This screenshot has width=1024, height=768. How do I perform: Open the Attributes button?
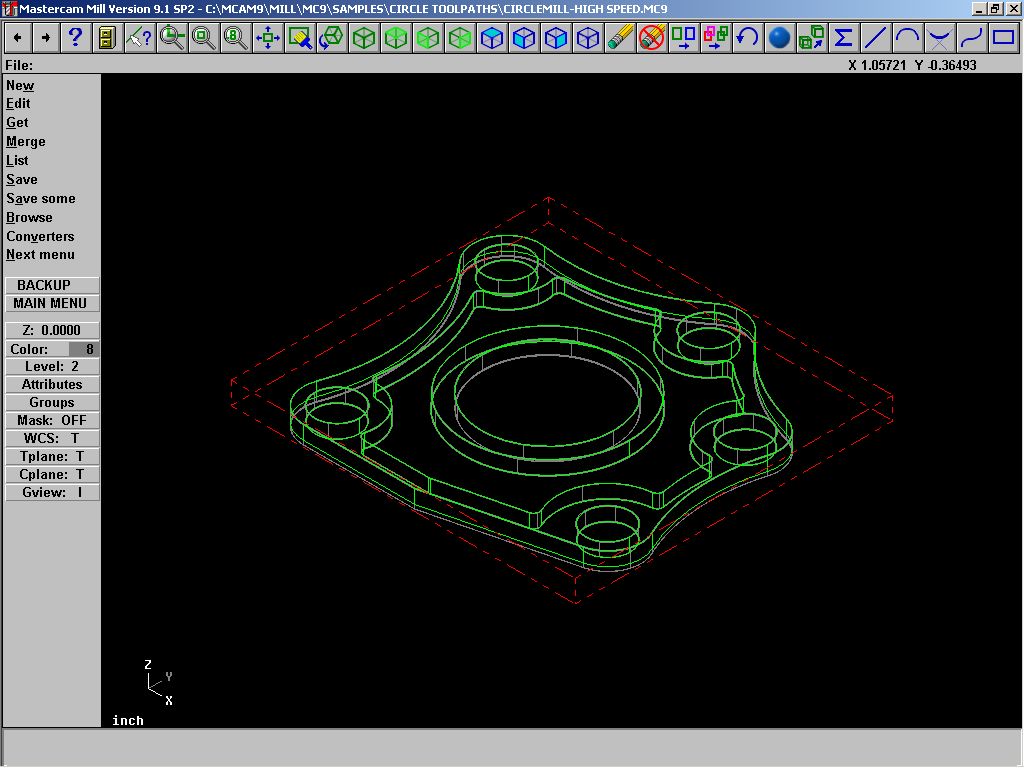(x=52, y=384)
